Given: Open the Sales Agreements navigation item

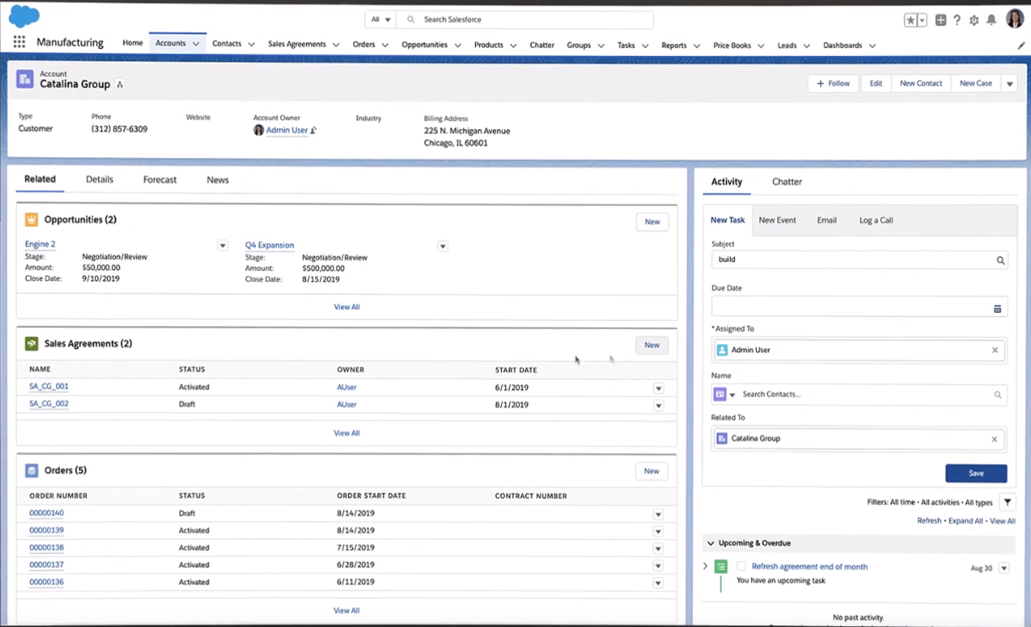Looking at the screenshot, I should pyautogui.click(x=297, y=44).
